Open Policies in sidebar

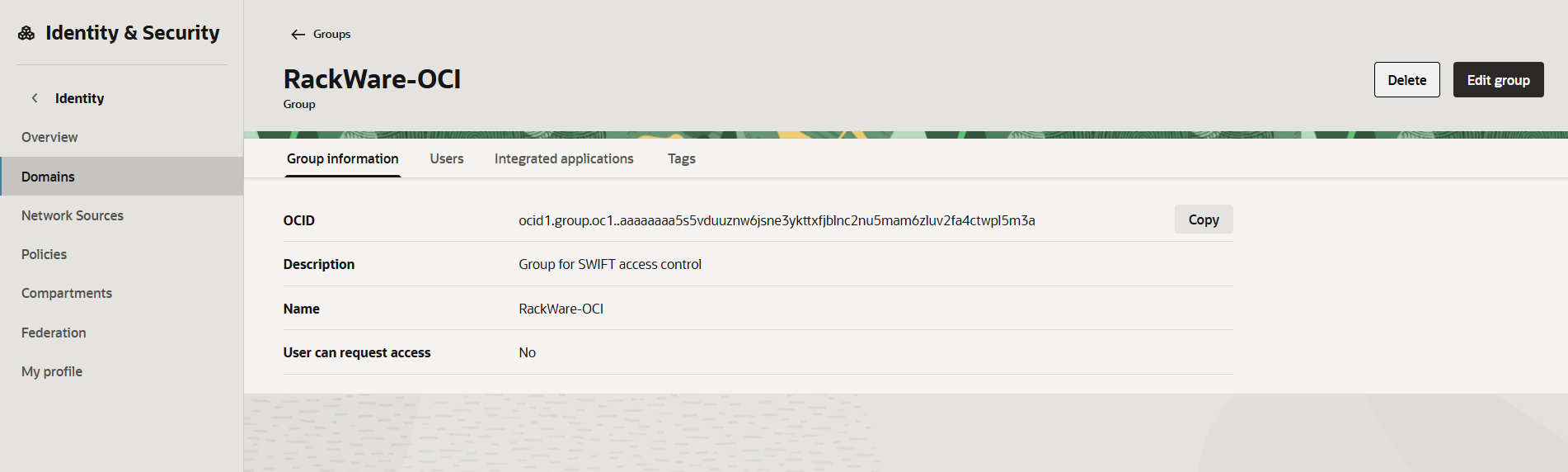44,254
